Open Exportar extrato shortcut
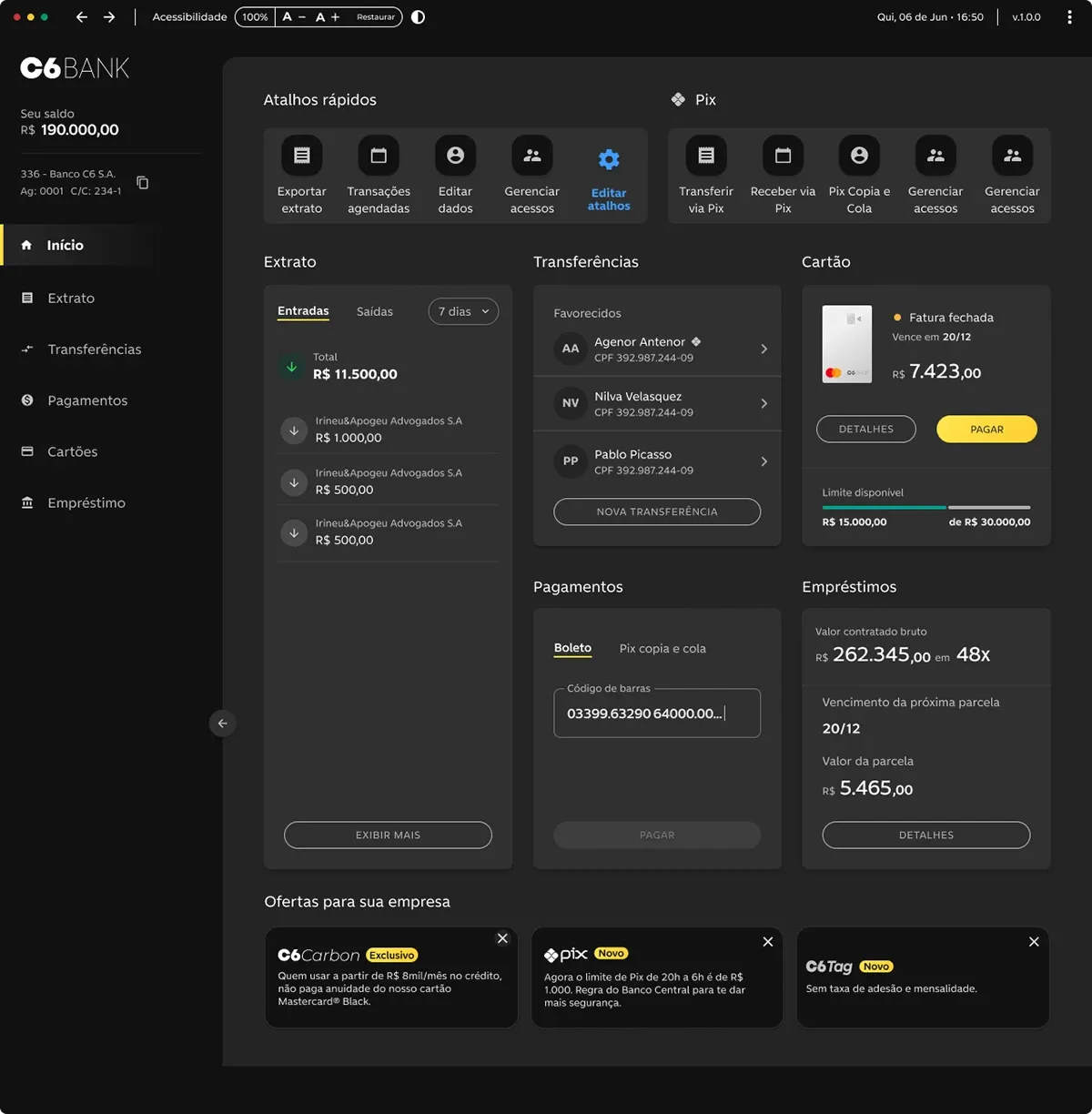This screenshot has height=1114, width=1092. [301, 176]
